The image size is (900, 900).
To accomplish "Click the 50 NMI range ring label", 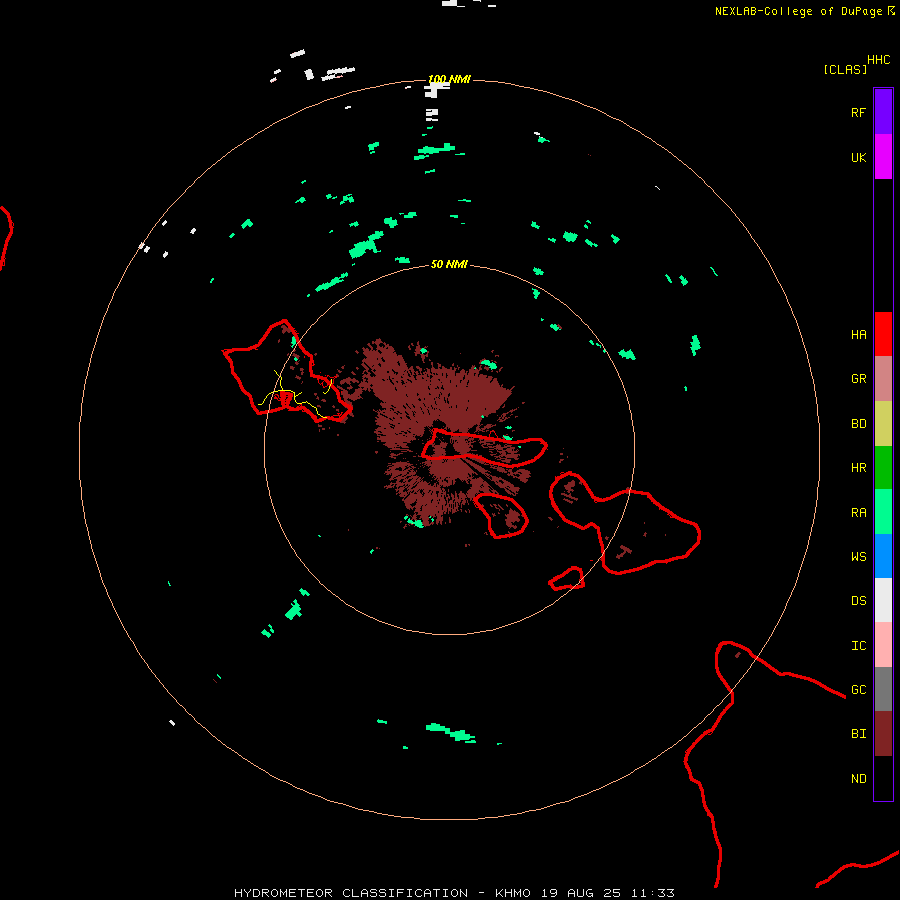I will 449,264.
